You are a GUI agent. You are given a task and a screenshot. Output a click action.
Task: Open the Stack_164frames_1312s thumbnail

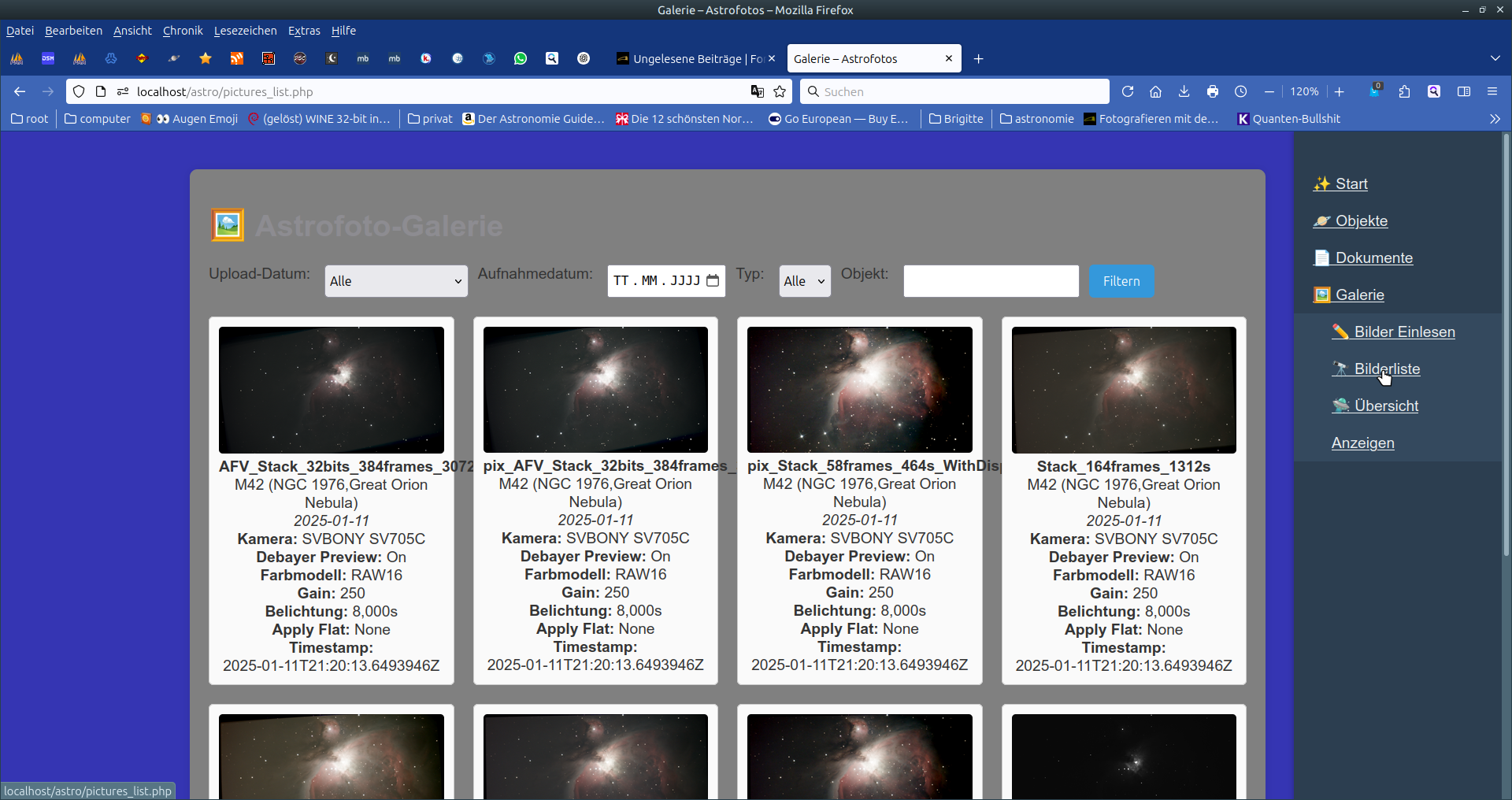click(x=1124, y=390)
